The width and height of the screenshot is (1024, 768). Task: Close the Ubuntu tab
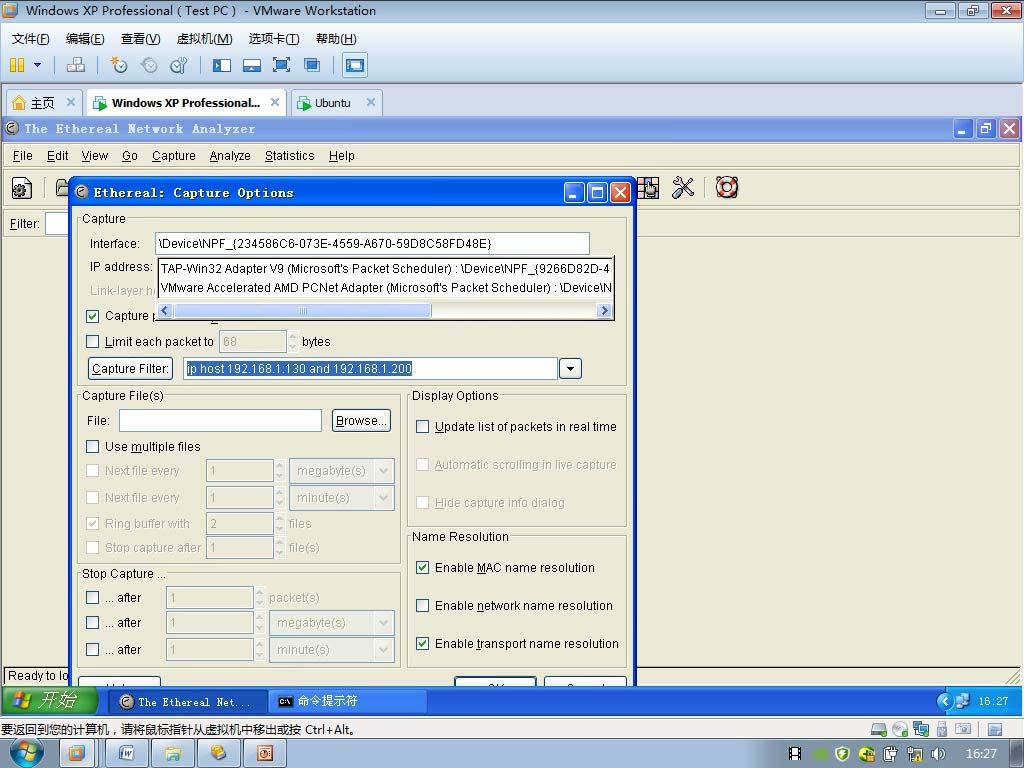[370, 102]
